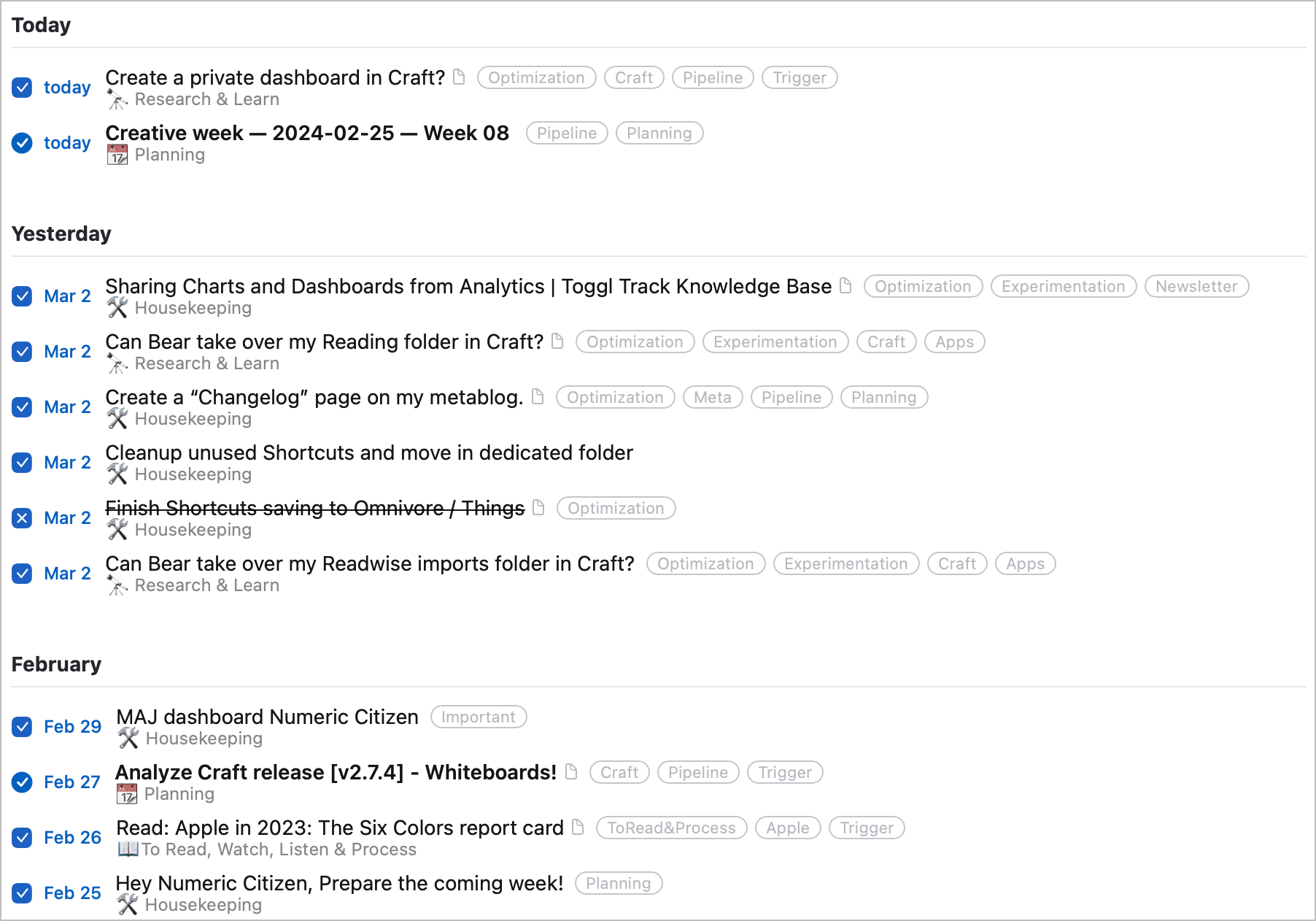Click 'Feb 27' completion date
Image resolution: width=1316 pixels, height=921 pixels.
tap(71, 782)
